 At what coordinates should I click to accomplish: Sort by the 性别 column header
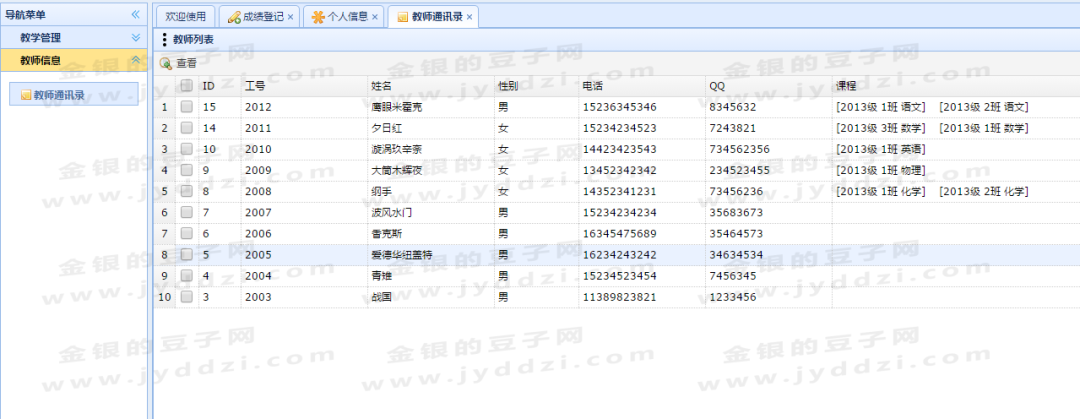[537, 86]
